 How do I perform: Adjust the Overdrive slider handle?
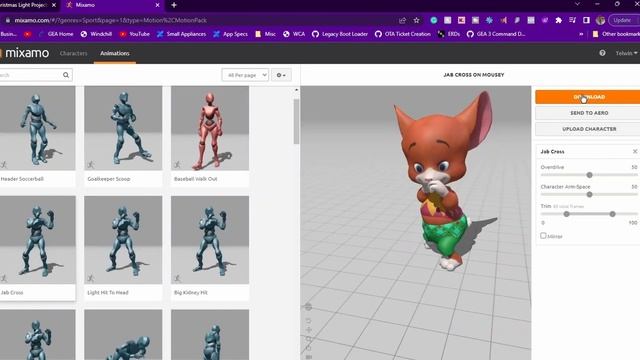click(x=589, y=175)
